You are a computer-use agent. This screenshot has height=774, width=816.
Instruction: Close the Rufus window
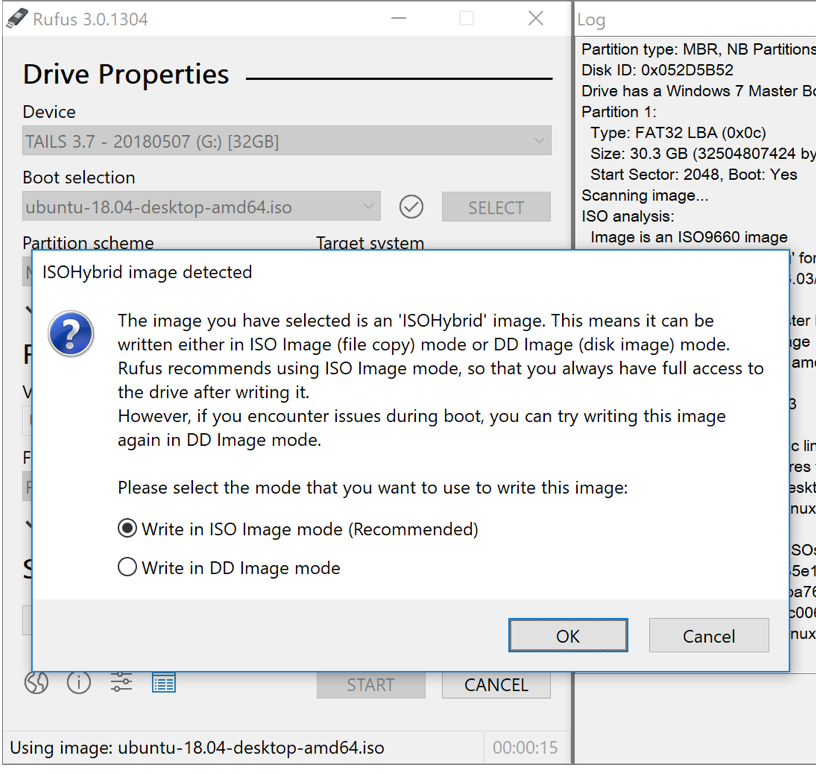tap(536, 19)
